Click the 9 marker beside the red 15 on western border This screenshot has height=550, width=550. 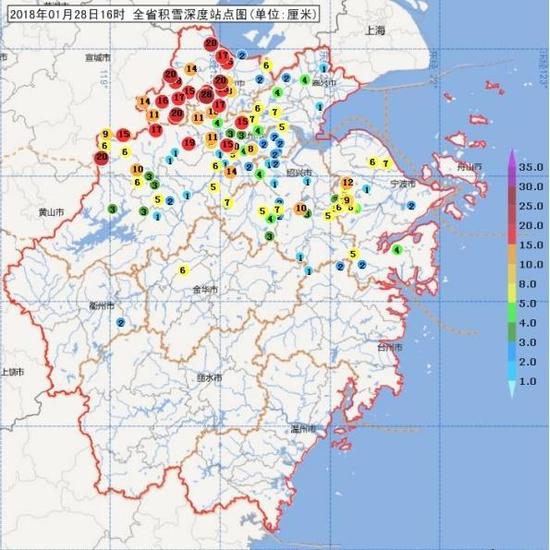(x=106, y=134)
